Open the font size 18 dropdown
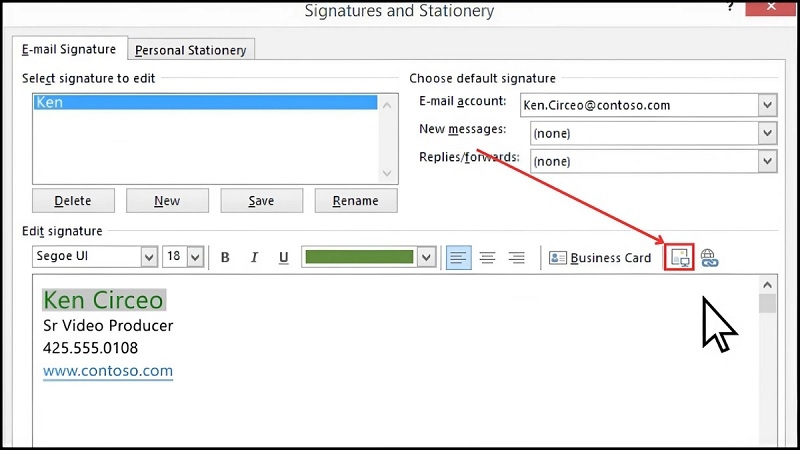This screenshot has height=450, width=800. [195, 257]
